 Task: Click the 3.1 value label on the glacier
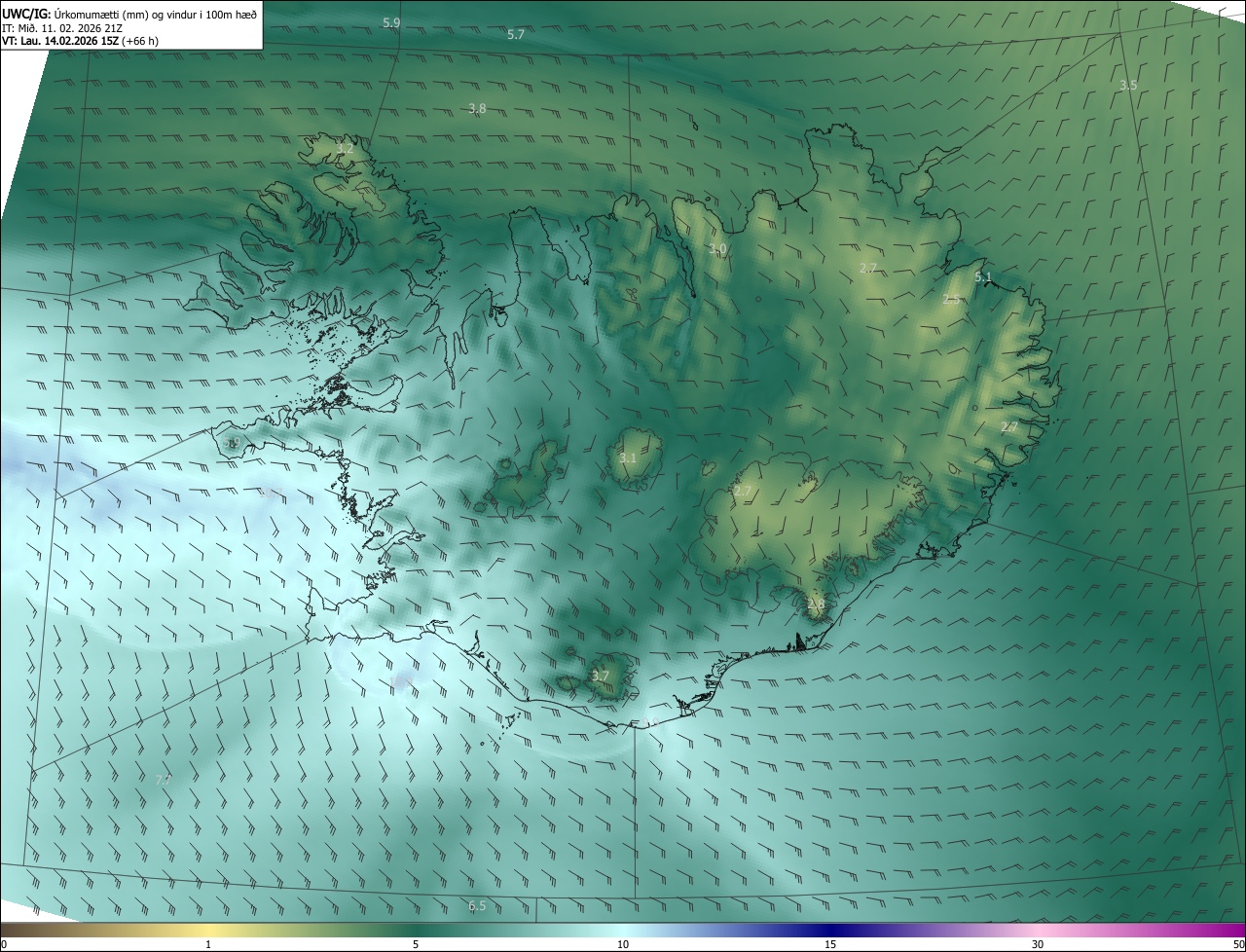coord(628,458)
